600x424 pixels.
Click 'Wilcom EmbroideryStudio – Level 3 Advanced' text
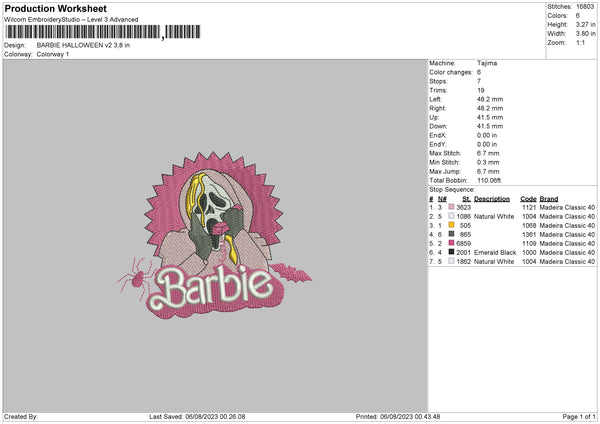coord(71,20)
